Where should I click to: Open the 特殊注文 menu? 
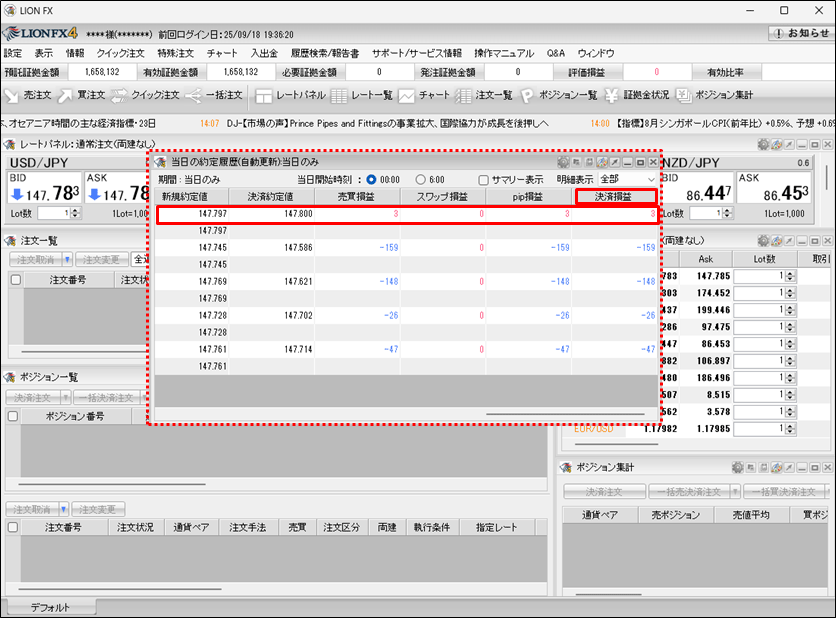coord(176,53)
